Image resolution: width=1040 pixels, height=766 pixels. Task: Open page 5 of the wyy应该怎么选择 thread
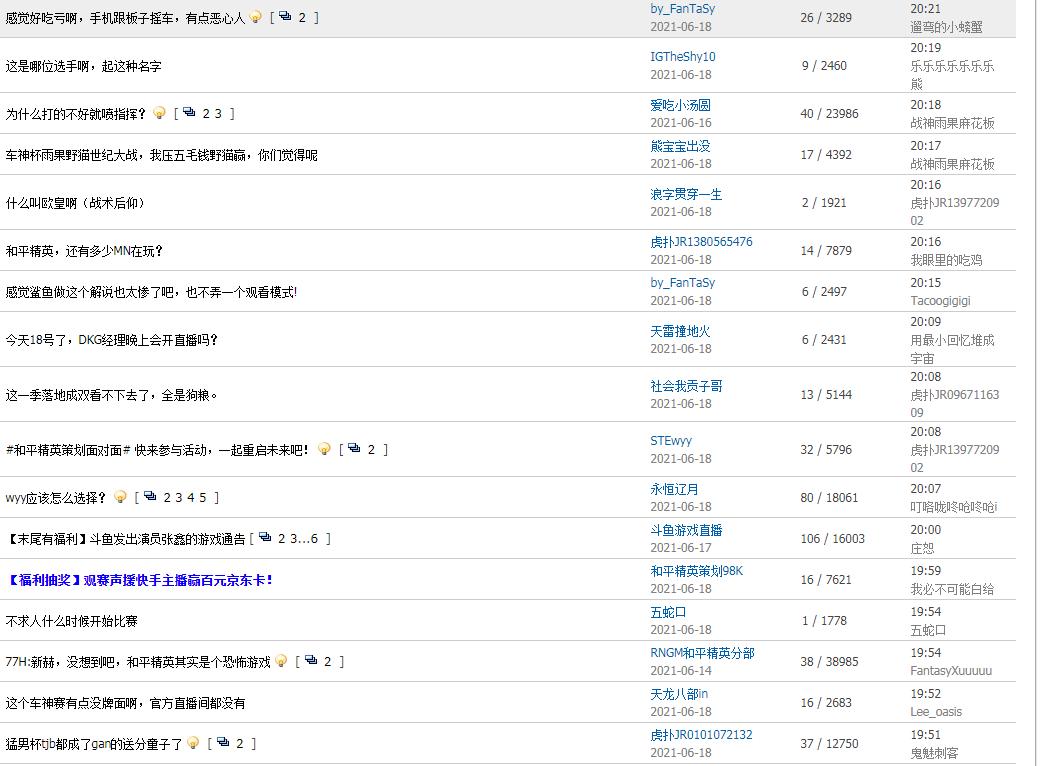tap(204, 496)
